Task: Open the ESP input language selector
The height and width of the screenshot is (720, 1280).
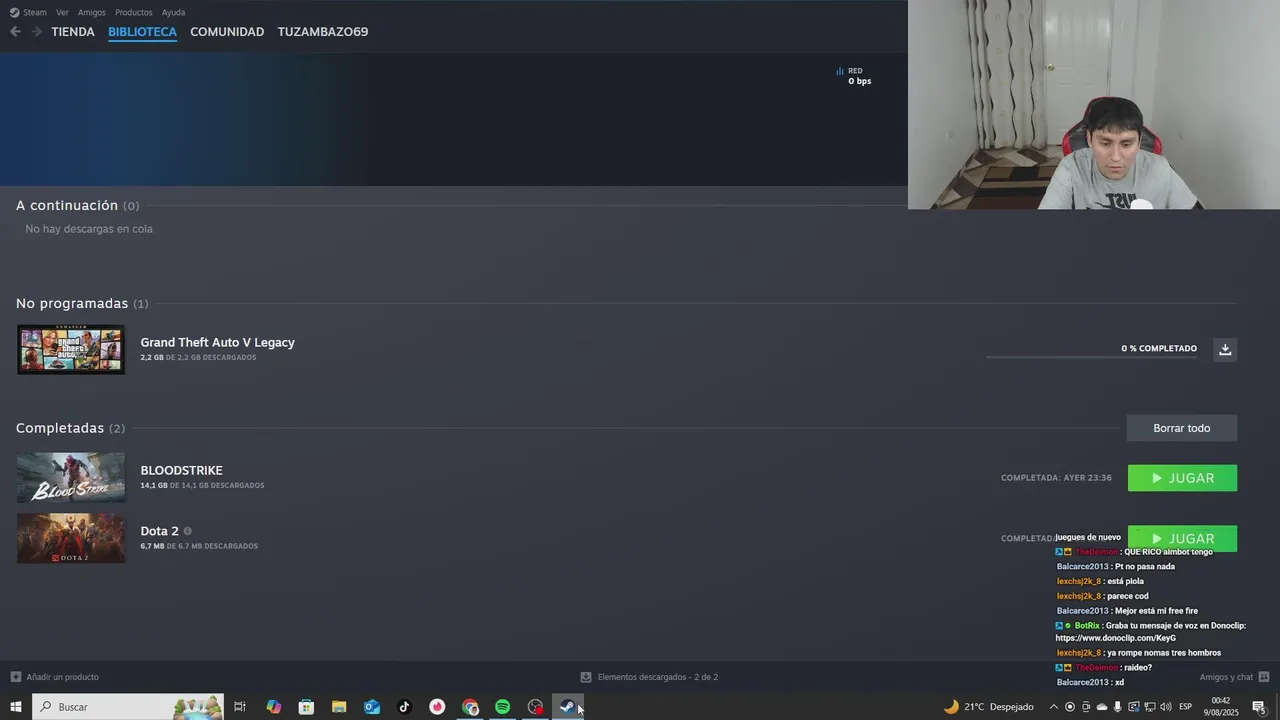Action: (1185, 707)
